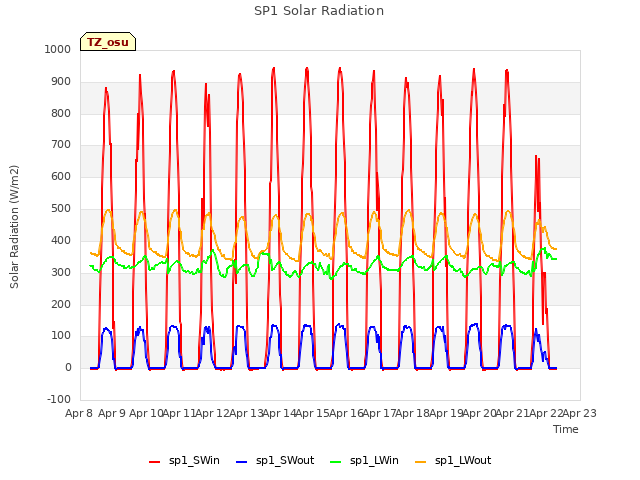Click the 300 y-axis tick label

(x=61, y=272)
